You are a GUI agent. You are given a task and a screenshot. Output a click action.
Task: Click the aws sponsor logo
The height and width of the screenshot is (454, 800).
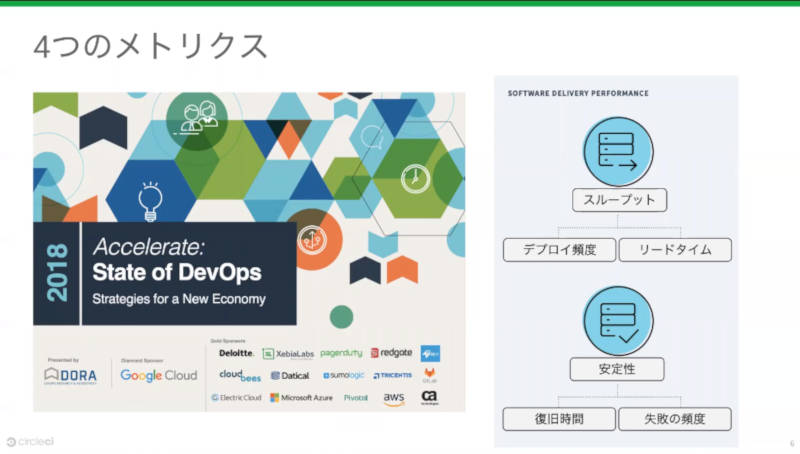point(394,399)
